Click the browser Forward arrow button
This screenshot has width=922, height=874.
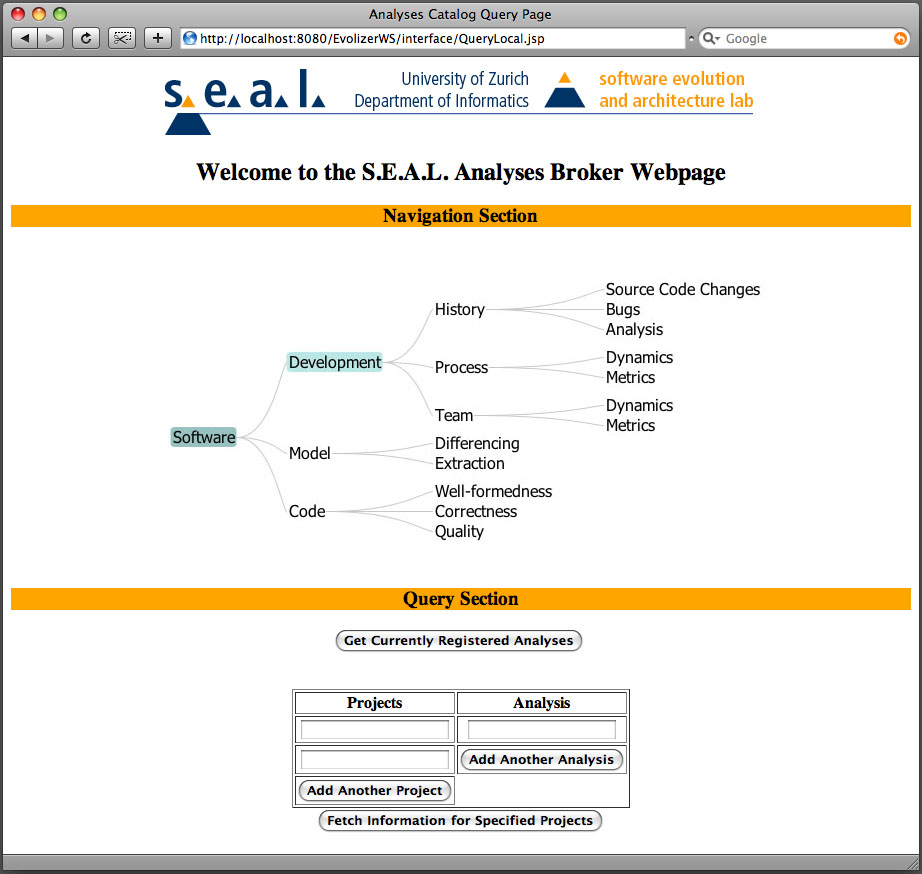[x=50, y=38]
